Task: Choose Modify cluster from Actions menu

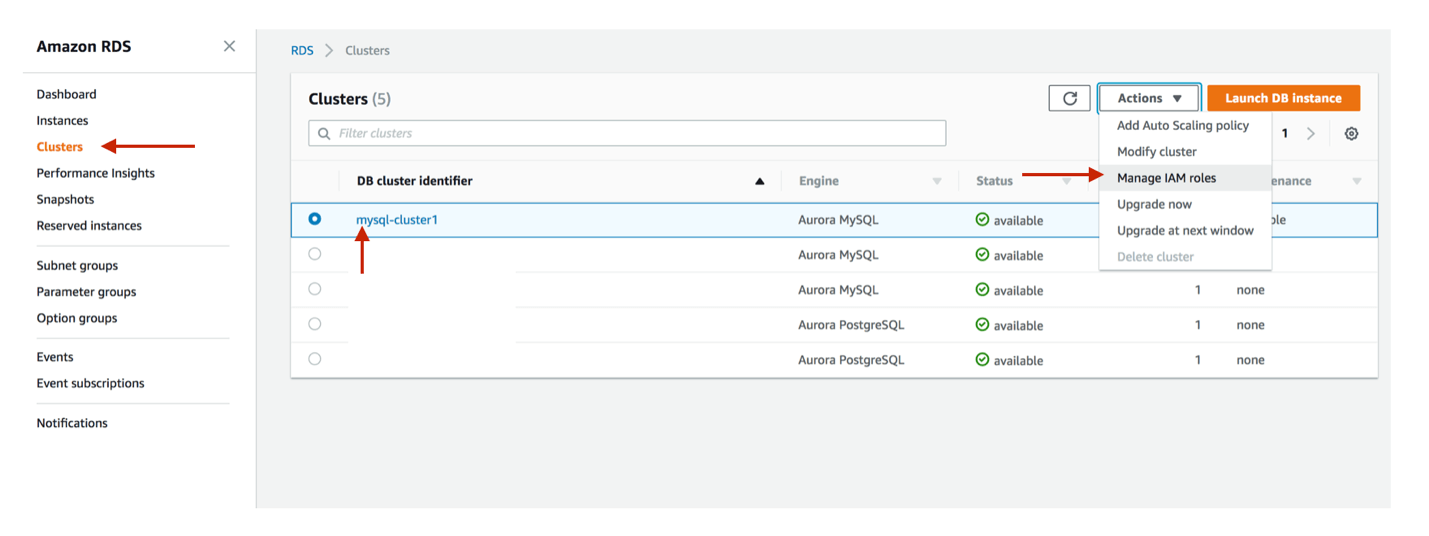Action: click(x=1184, y=151)
